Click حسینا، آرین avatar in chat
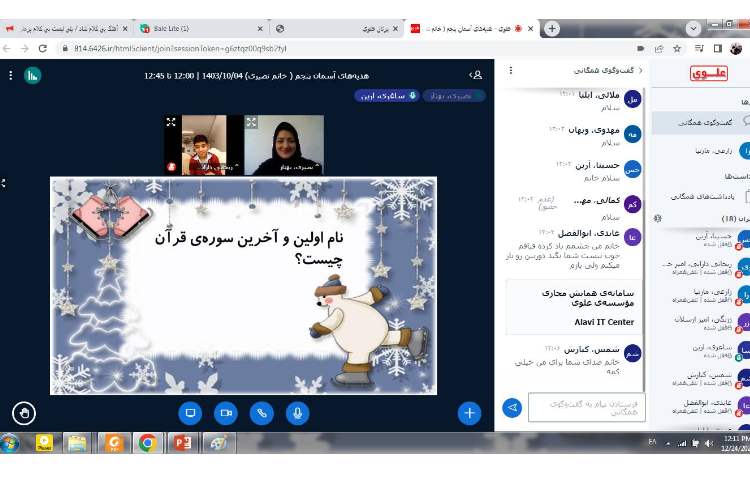This screenshot has width=750, height=480. (x=632, y=169)
